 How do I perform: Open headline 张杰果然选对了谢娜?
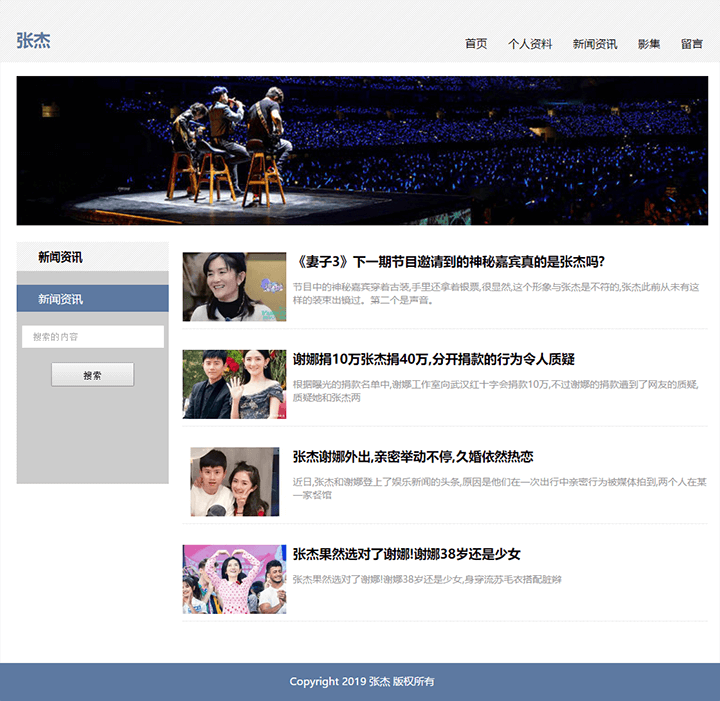click(x=407, y=554)
